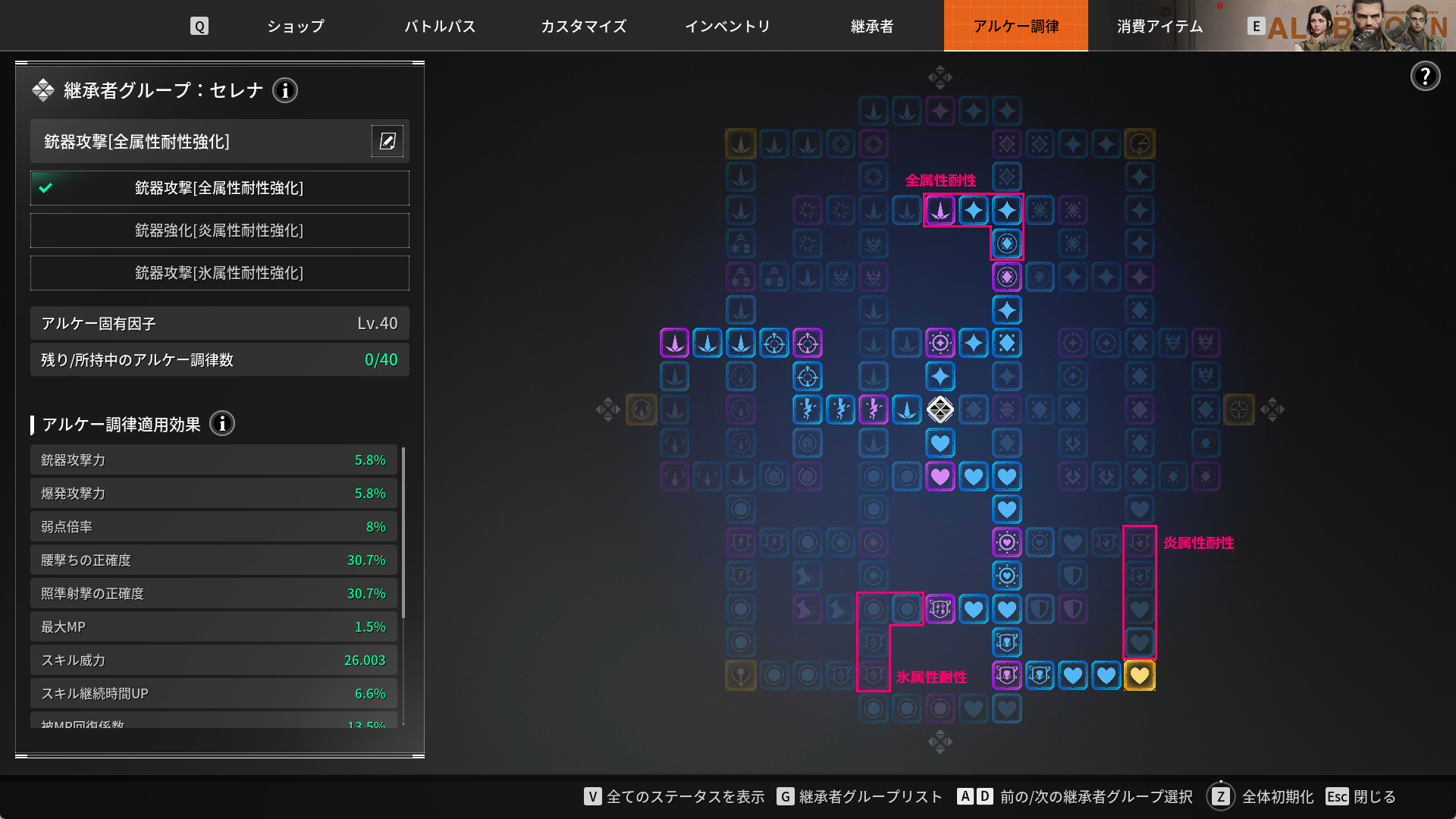The height and width of the screenshot is (819, 1456).
Task: Click 残り/所持中のアルケー調律数 0/40 row
Action: [220, 360]
